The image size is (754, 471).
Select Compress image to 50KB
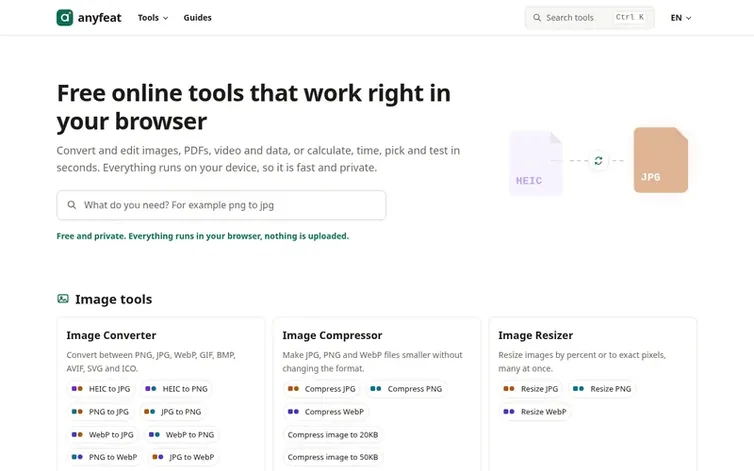(333, 457)
